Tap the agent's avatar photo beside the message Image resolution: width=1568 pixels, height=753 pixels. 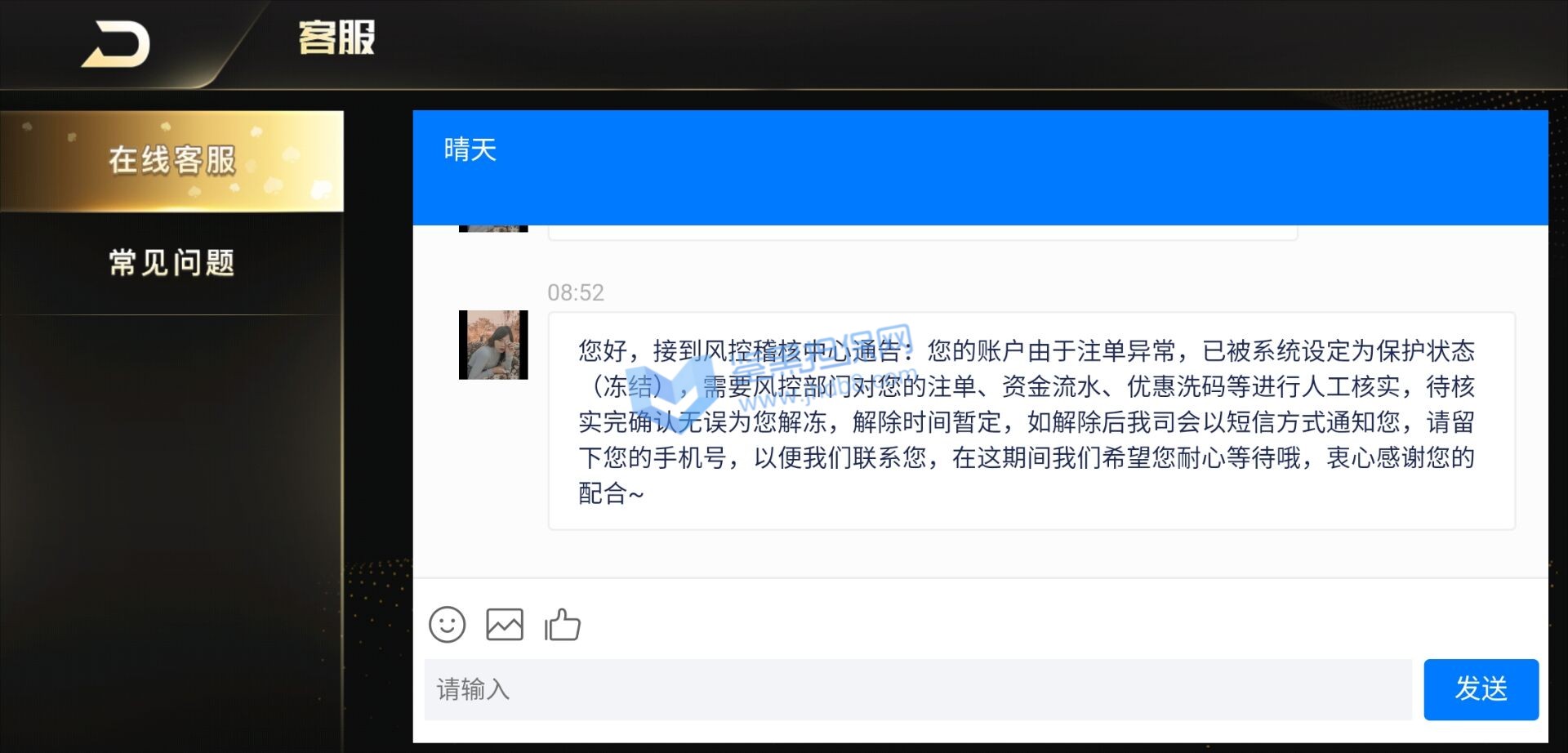click(x=493, y=345)
